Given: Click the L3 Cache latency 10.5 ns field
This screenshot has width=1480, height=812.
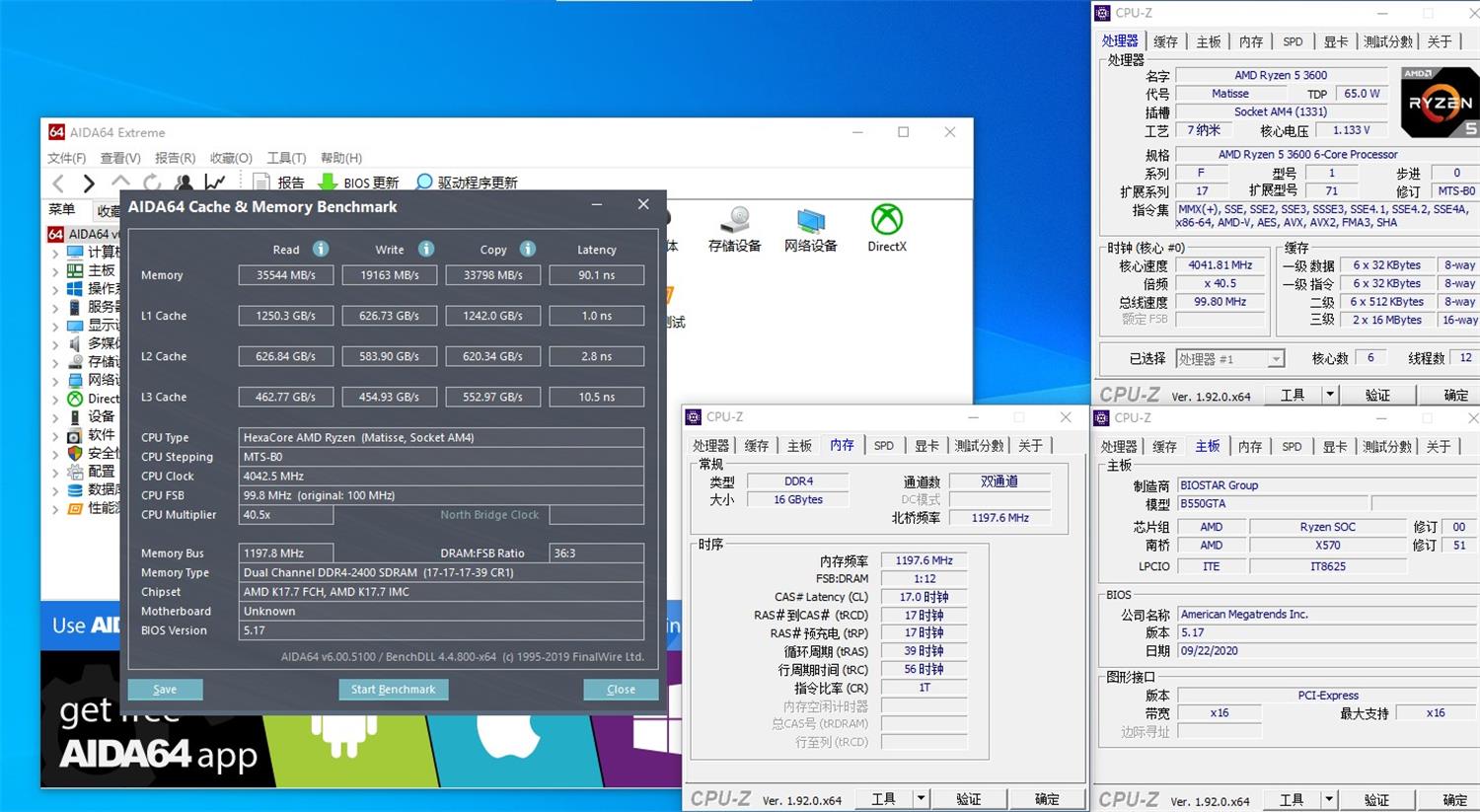Looking at the screenshot, I should click(x=597, y=397).
